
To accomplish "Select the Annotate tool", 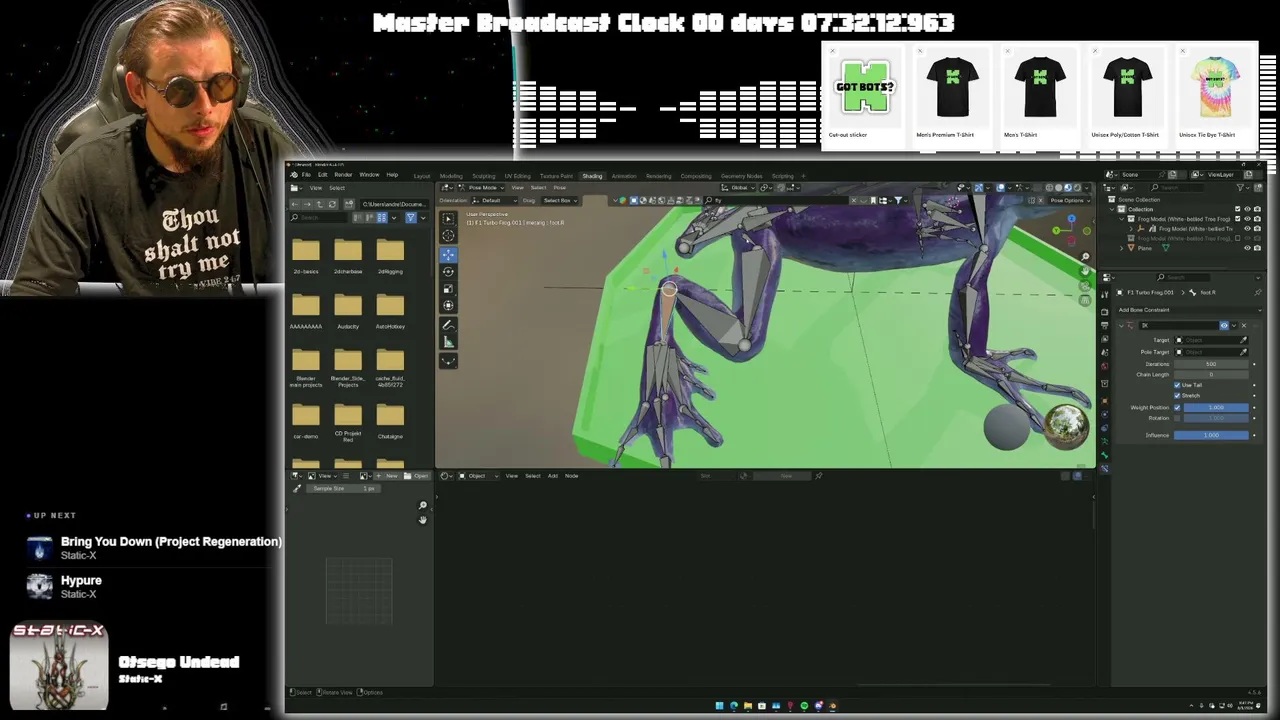I will pos(448,325).
